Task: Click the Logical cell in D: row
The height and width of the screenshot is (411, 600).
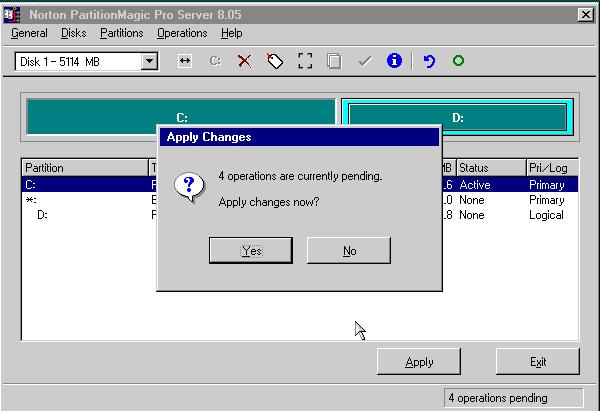Action: (x=546, y=215)
